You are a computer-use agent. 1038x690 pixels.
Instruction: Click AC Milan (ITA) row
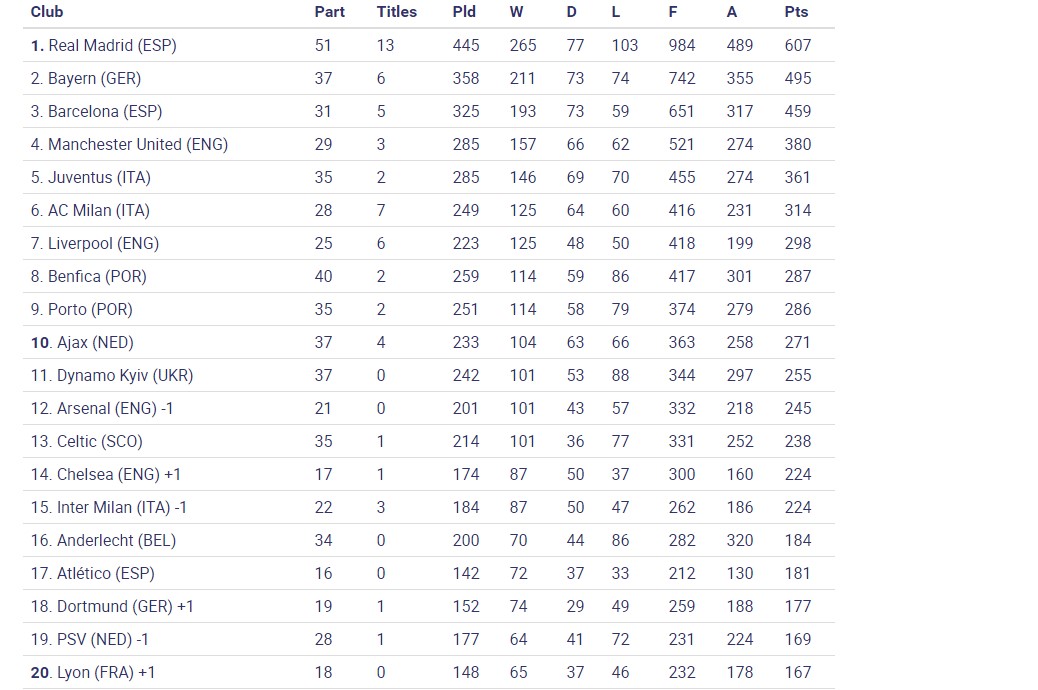(x=99, y=210)
